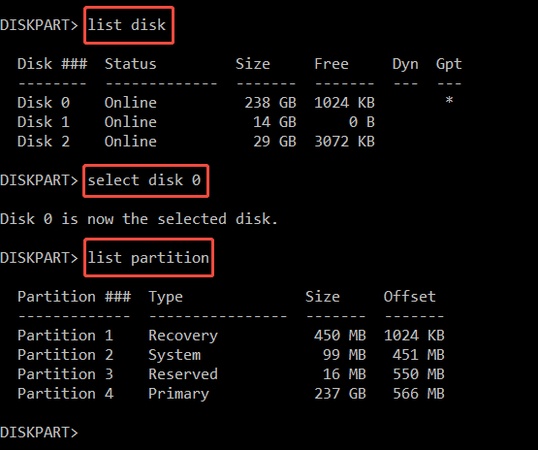
Task: Click the empty DISKPART prompt at bottom
Action: [x=39, y=432]
